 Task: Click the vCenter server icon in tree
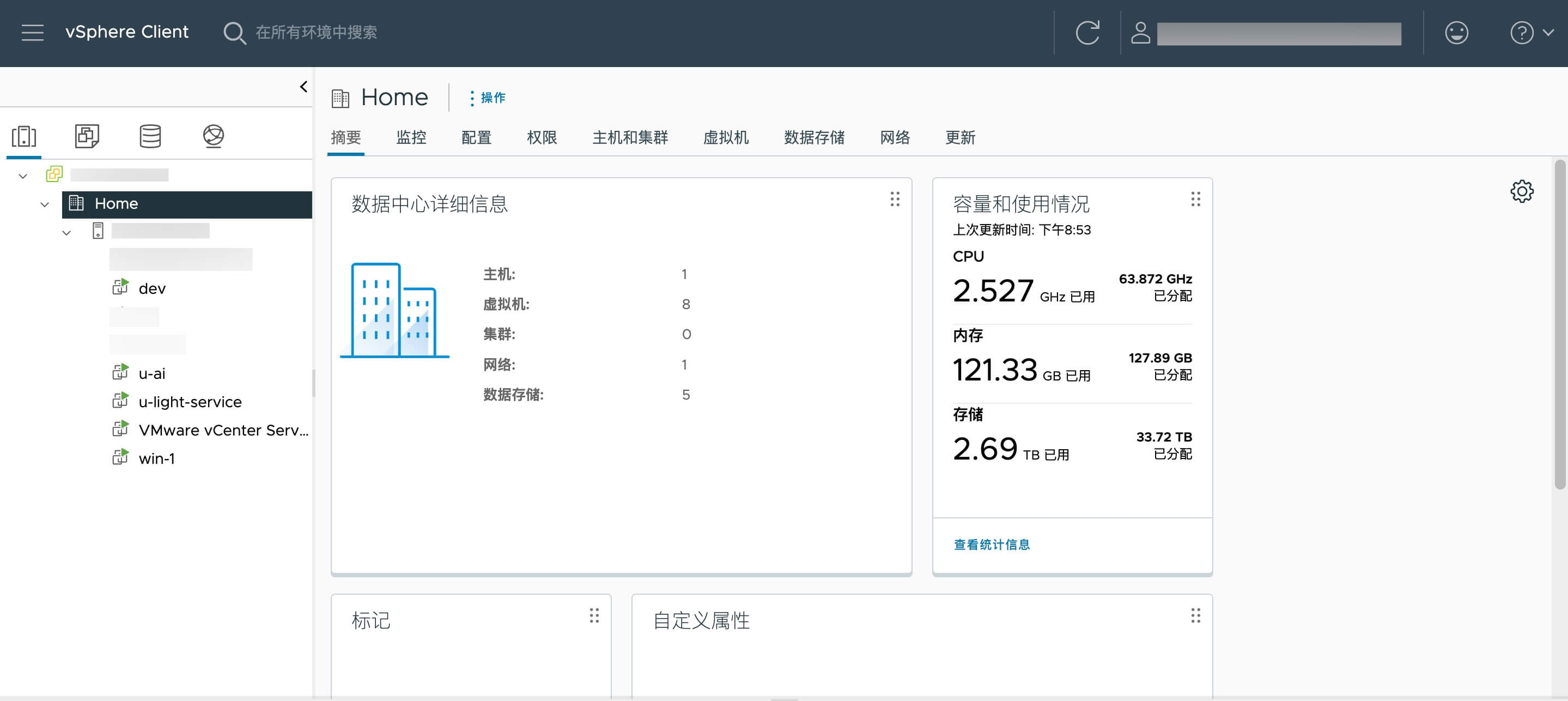pos(54,174)
